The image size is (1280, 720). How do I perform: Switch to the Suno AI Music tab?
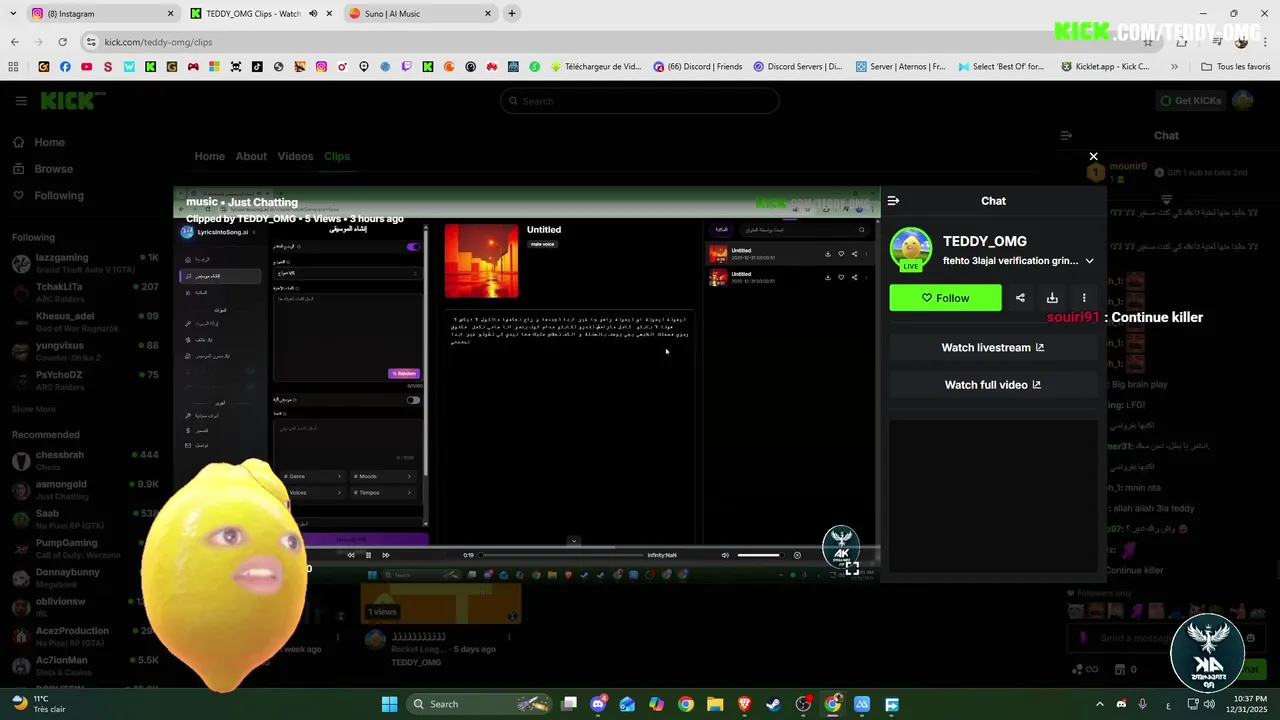tap(420, 14)
